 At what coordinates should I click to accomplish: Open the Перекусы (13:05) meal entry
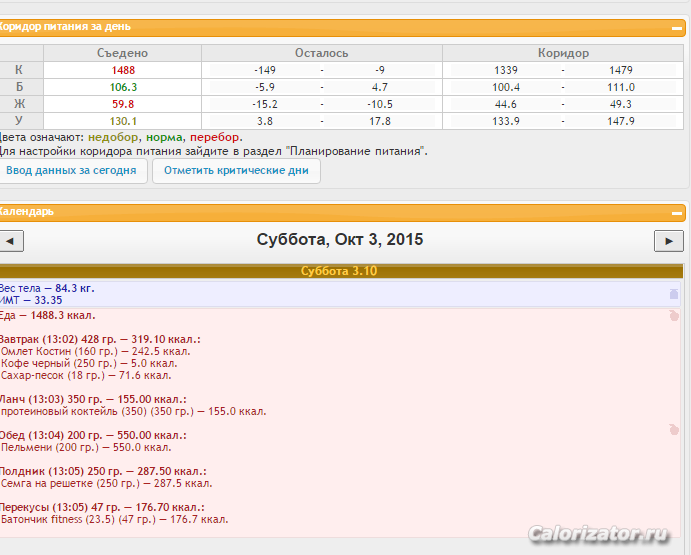click(101, 507)
